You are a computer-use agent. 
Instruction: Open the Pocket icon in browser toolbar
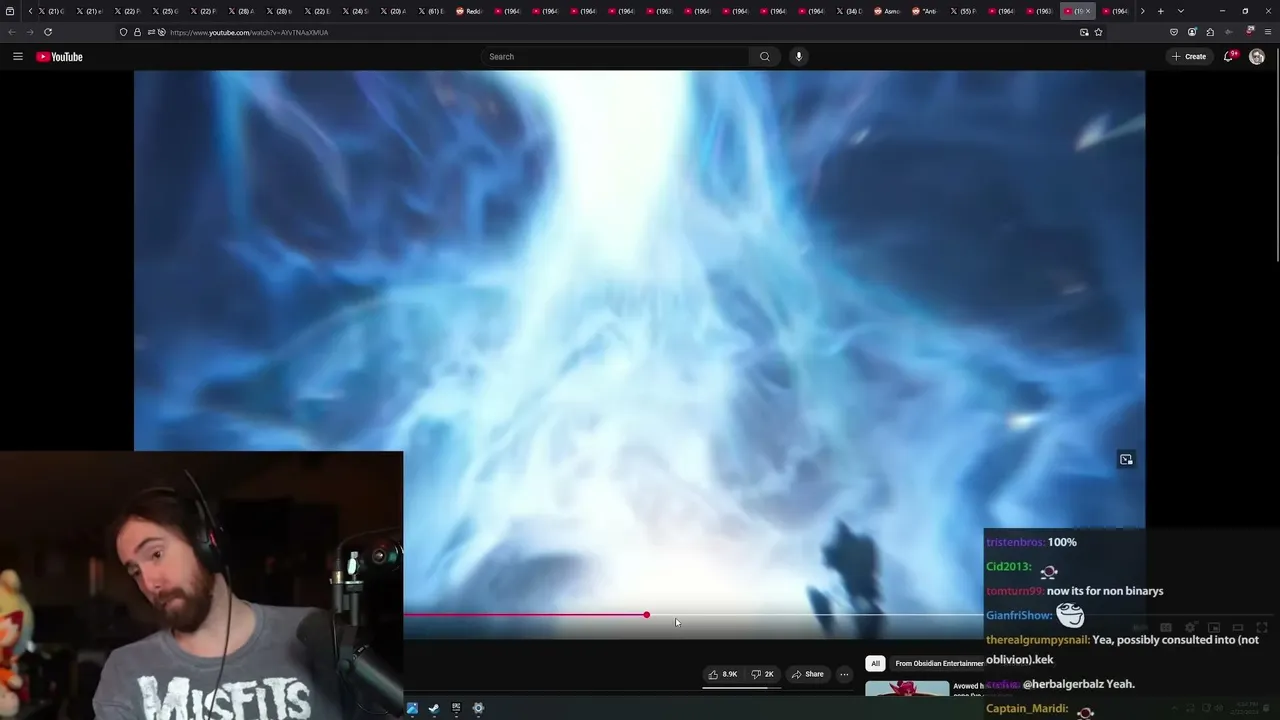[x=1174, y=32]
